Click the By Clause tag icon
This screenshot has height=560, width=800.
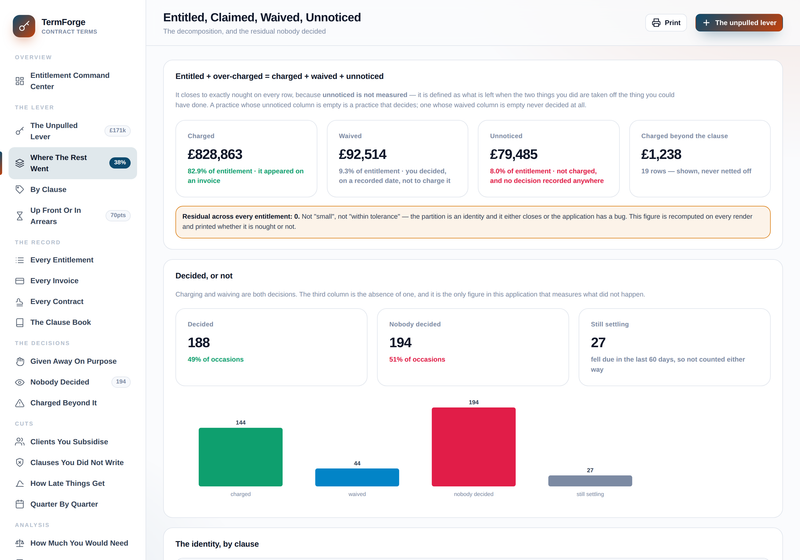pyautogui.click(x=19, y=189)
